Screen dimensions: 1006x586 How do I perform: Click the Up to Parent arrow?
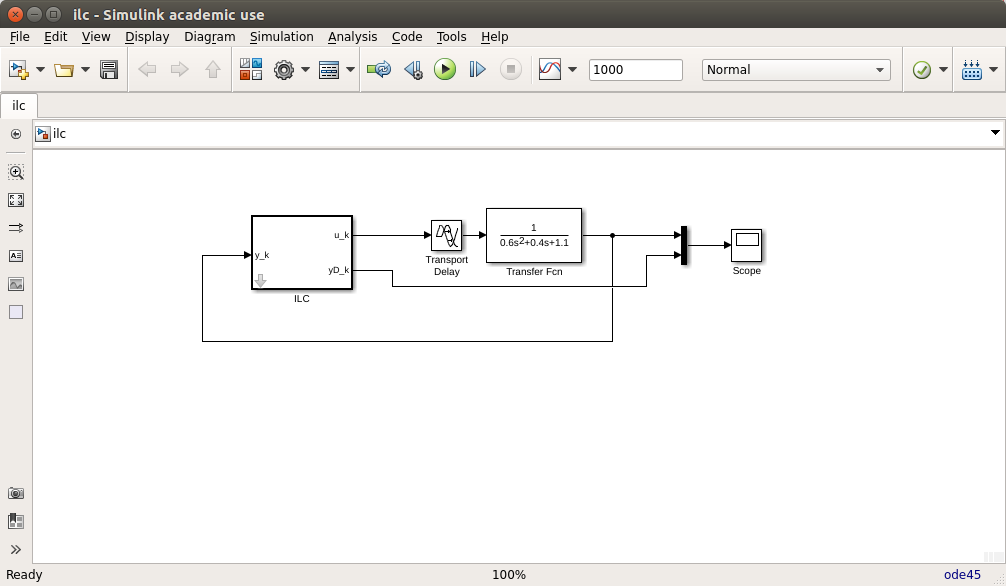pos(213,69)
